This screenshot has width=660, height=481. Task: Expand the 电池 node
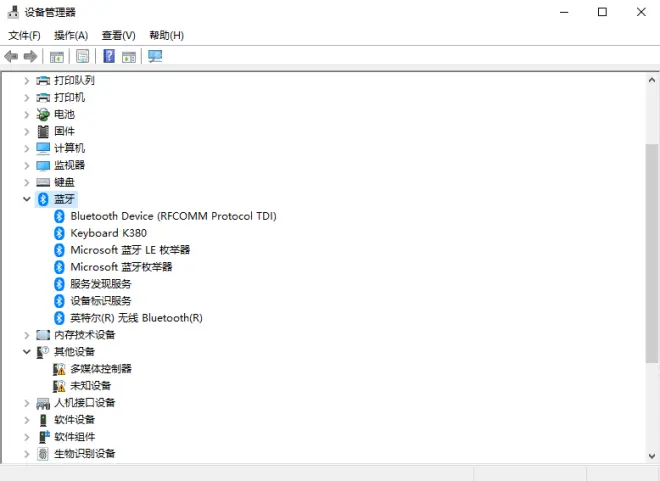pos(27,114)
